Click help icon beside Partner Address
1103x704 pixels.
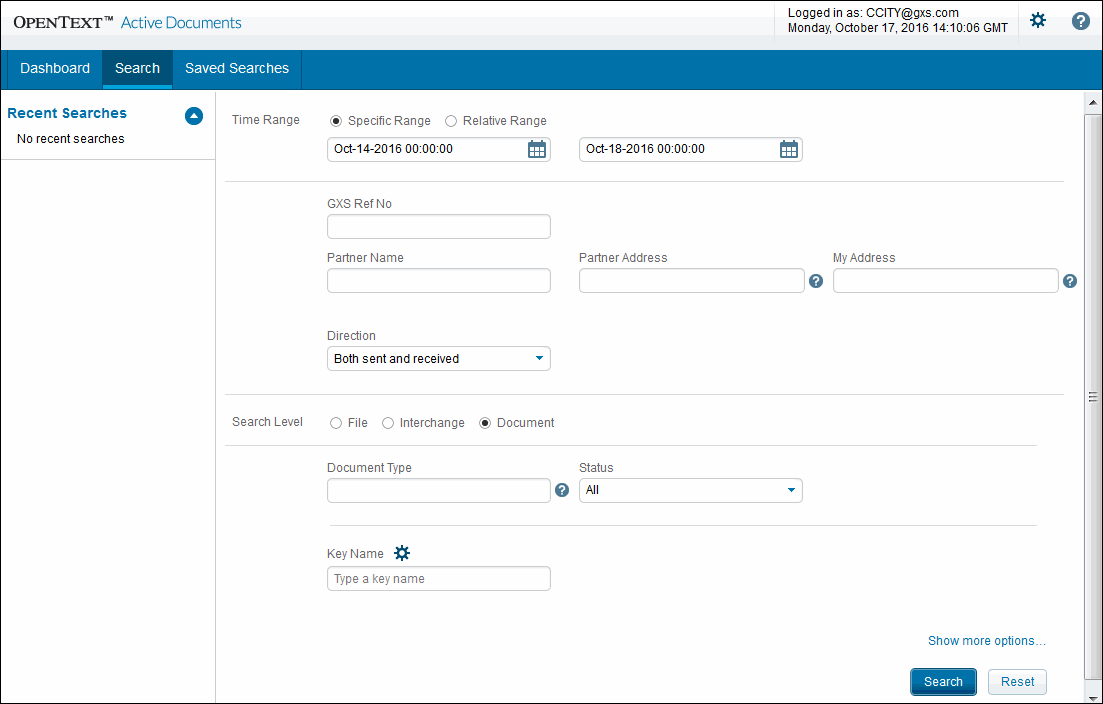pyautogui.click(x=815, y=281)
